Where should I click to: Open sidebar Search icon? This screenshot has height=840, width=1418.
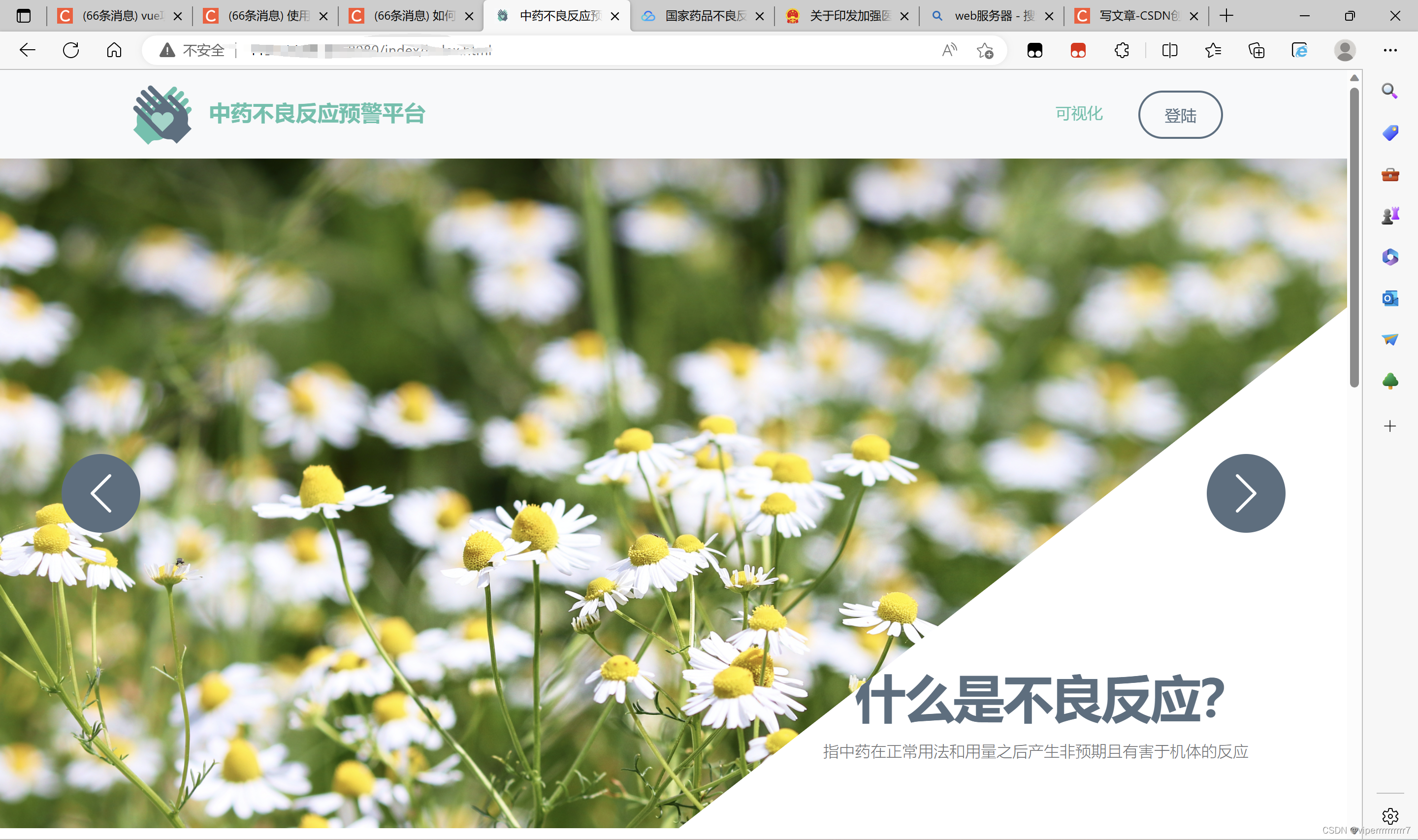click(1390, 91)
